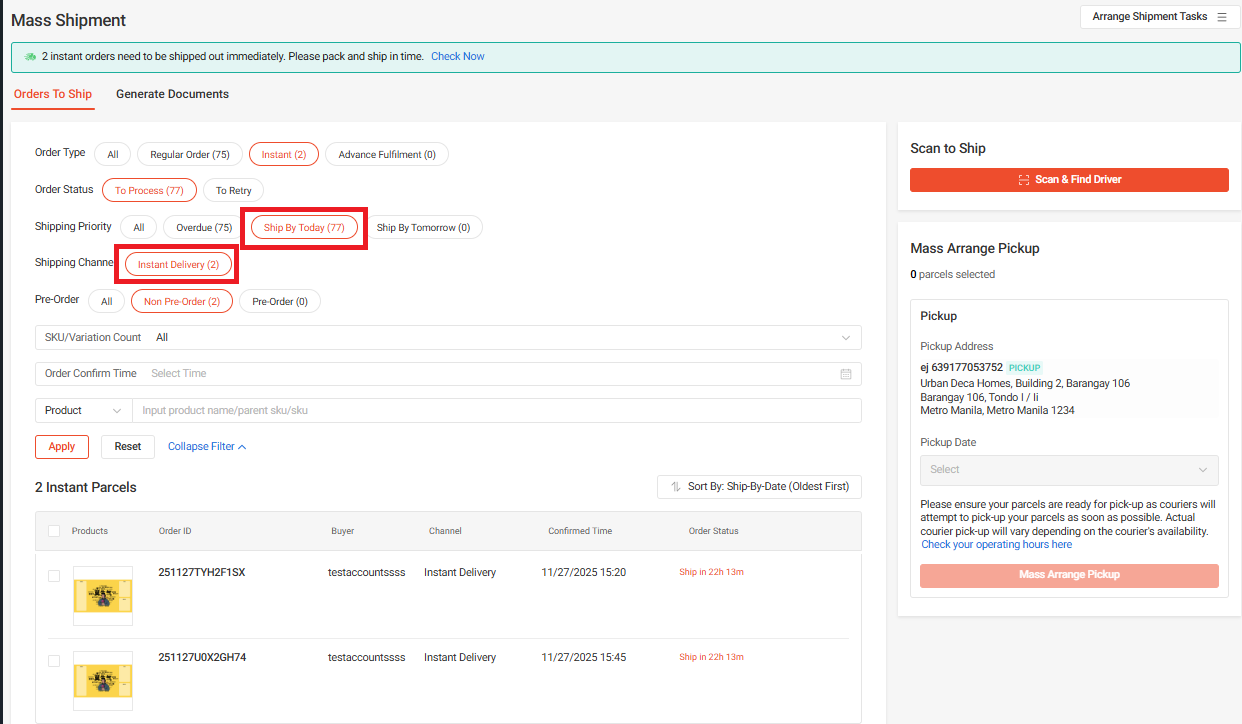This screenshot has width=1242, height=724.
Task: Expand the Pickup Date select dropdown
Action: [1069, 470]
